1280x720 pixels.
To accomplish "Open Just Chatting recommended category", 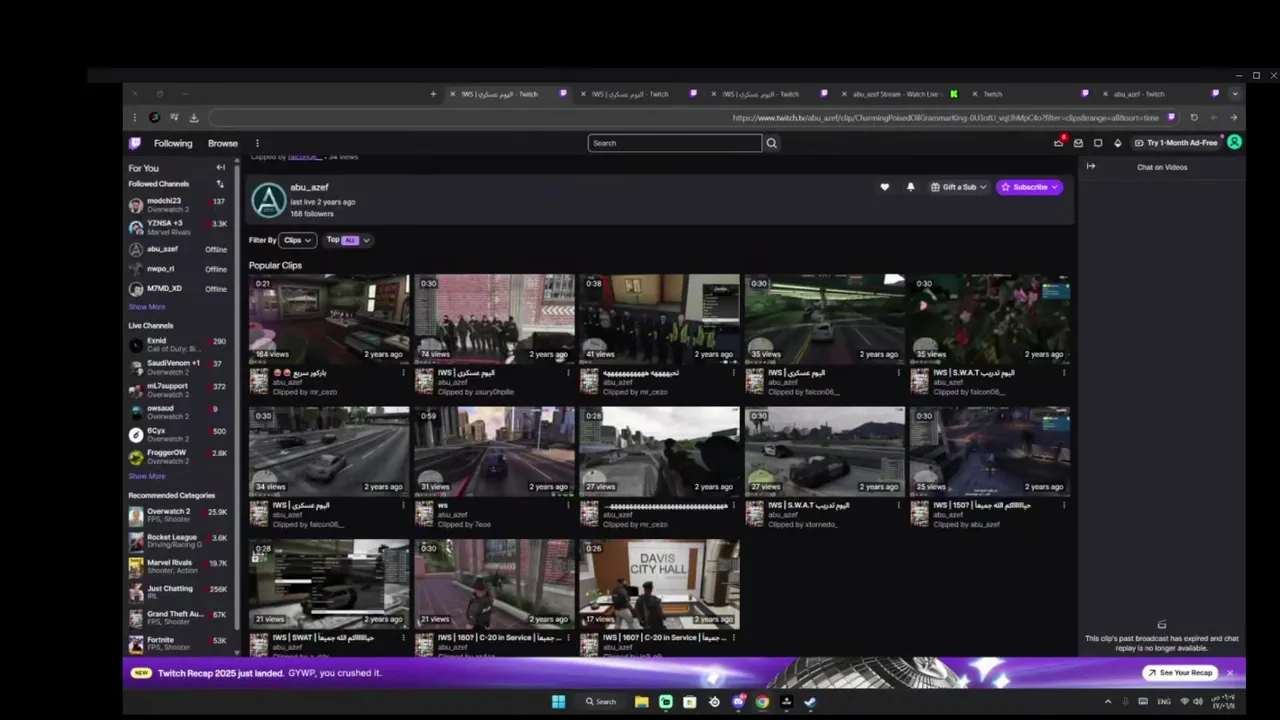I will tap(178, 592).
